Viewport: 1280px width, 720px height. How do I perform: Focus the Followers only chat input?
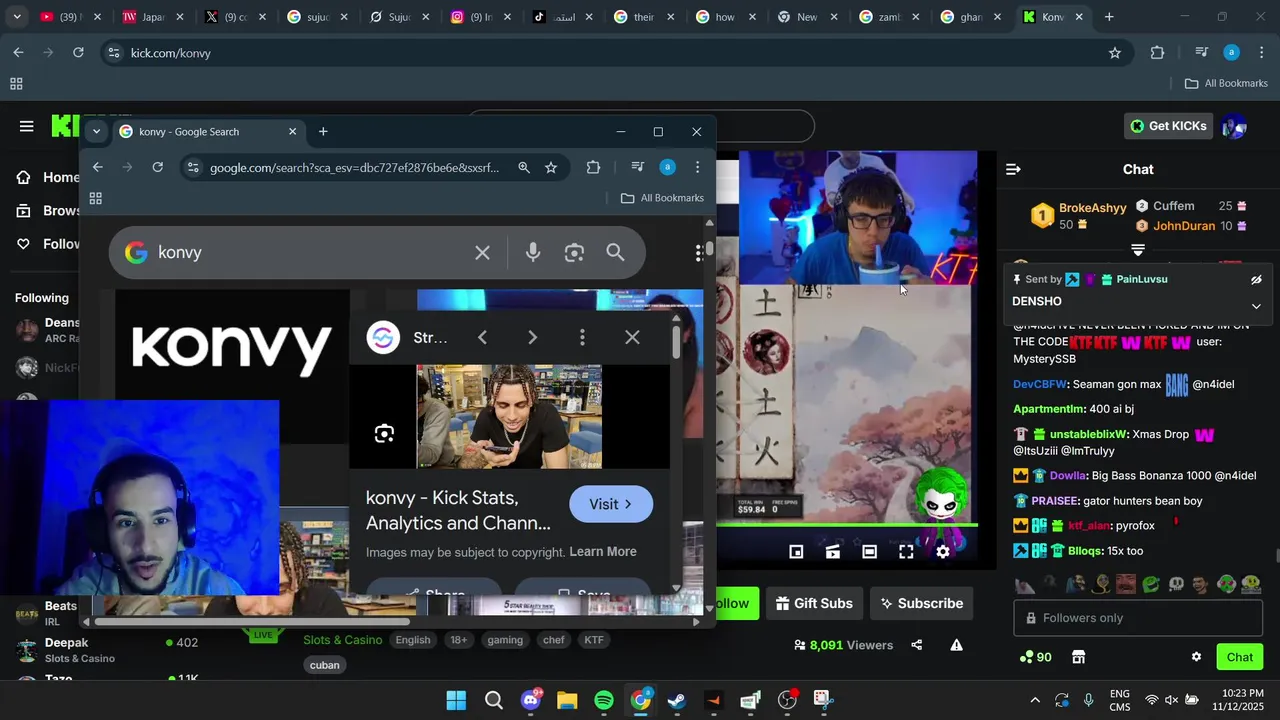point(1138,618)
